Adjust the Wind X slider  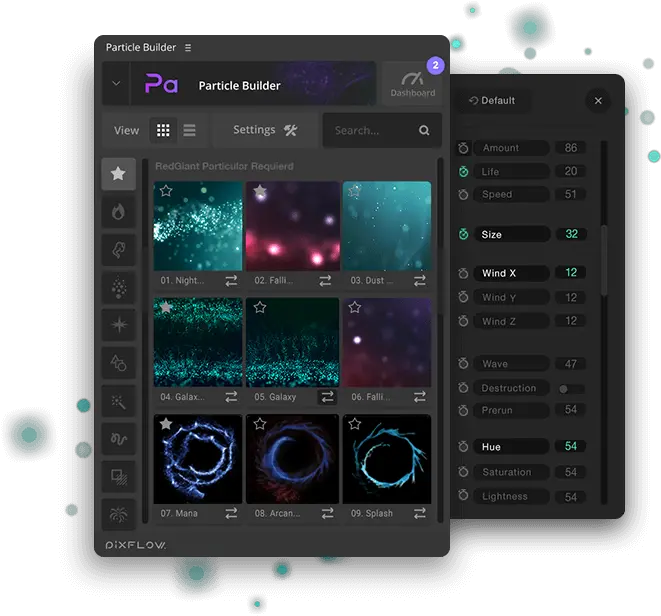coord(512,273)
